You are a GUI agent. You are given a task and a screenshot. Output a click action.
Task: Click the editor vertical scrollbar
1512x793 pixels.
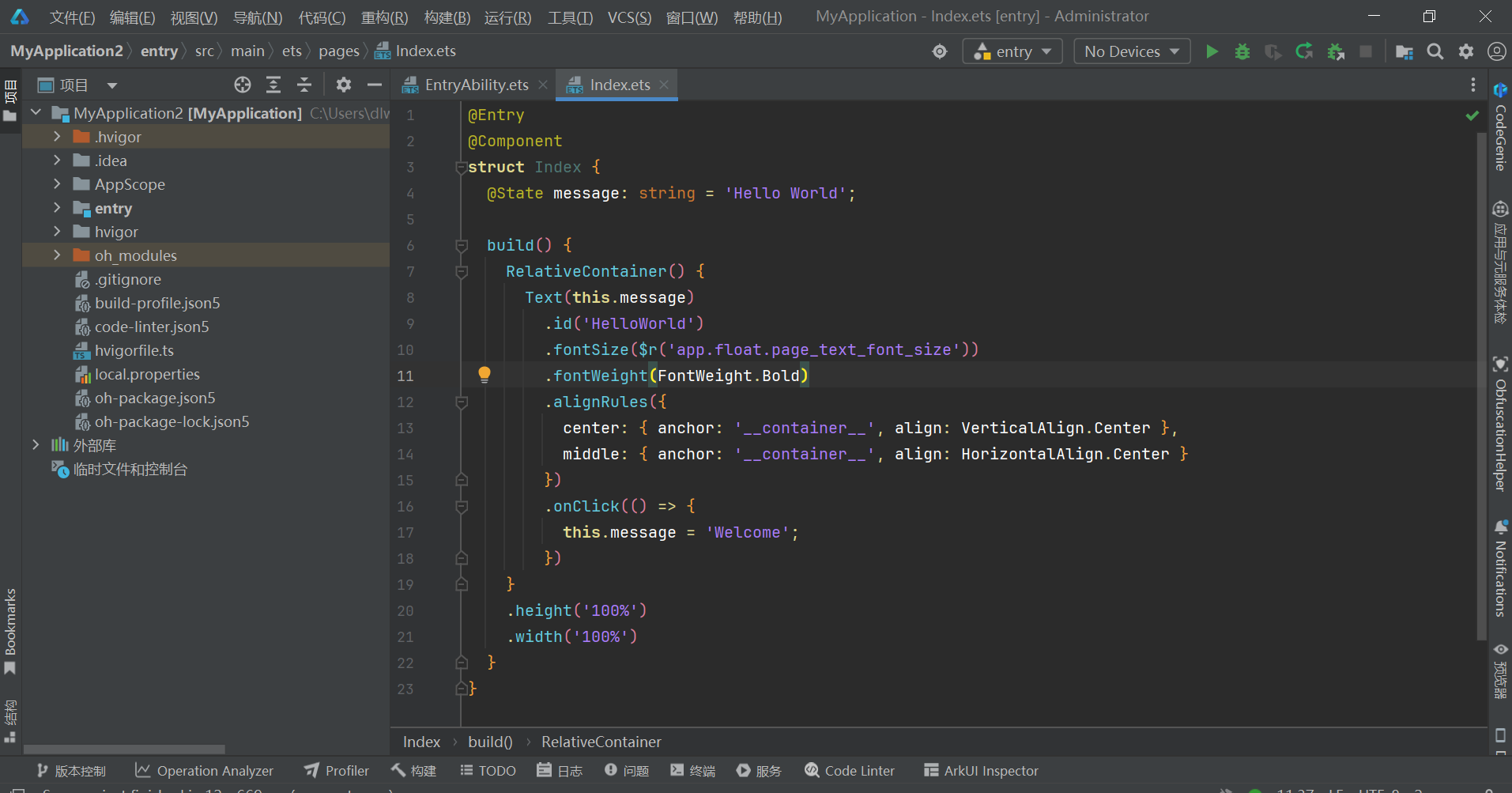tap(1481, 386)
